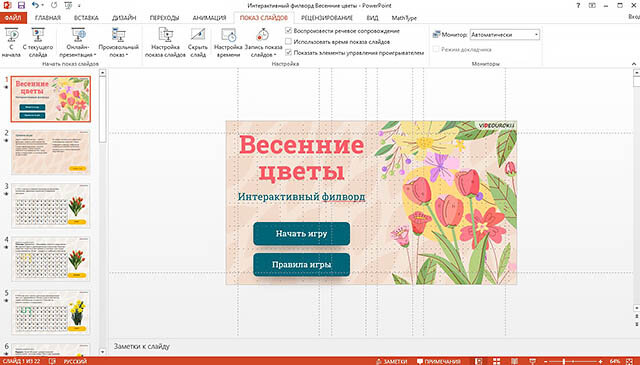Open the Главная tab
This screenshot has height=365, width=640.
coord(48,18)
